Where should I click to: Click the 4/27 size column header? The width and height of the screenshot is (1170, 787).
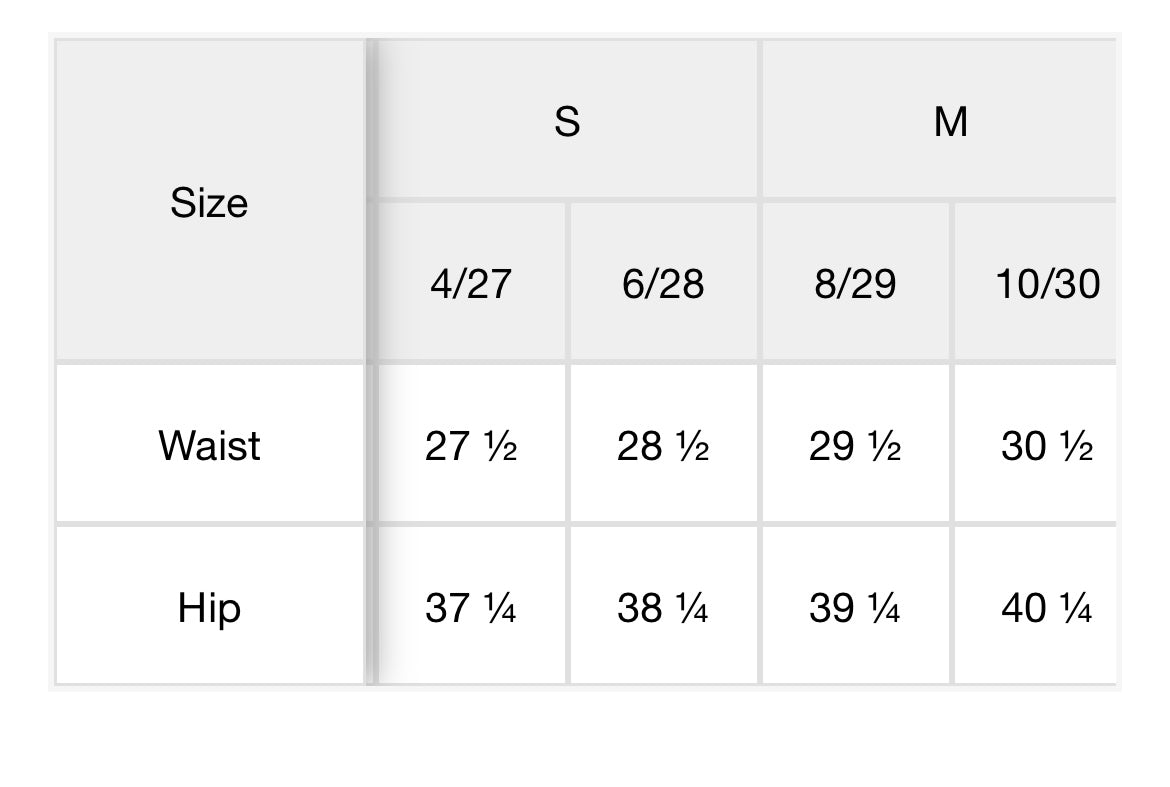point(470,284)
